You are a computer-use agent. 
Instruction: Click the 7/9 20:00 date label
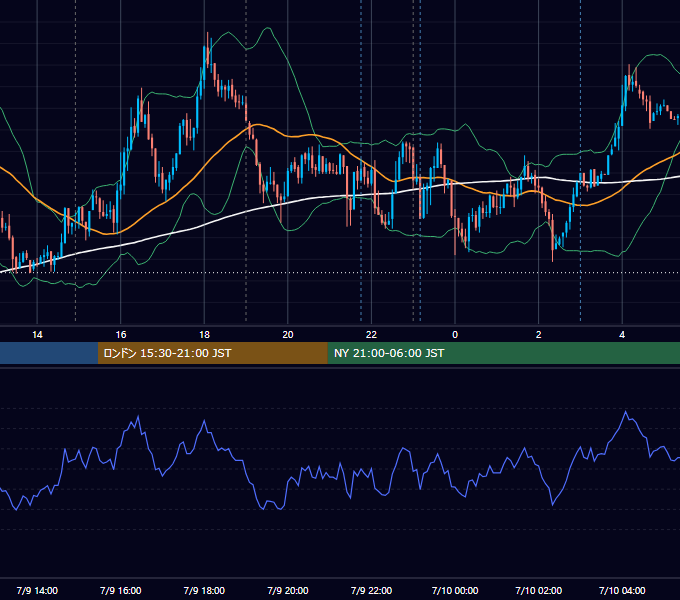pos(288,590)
